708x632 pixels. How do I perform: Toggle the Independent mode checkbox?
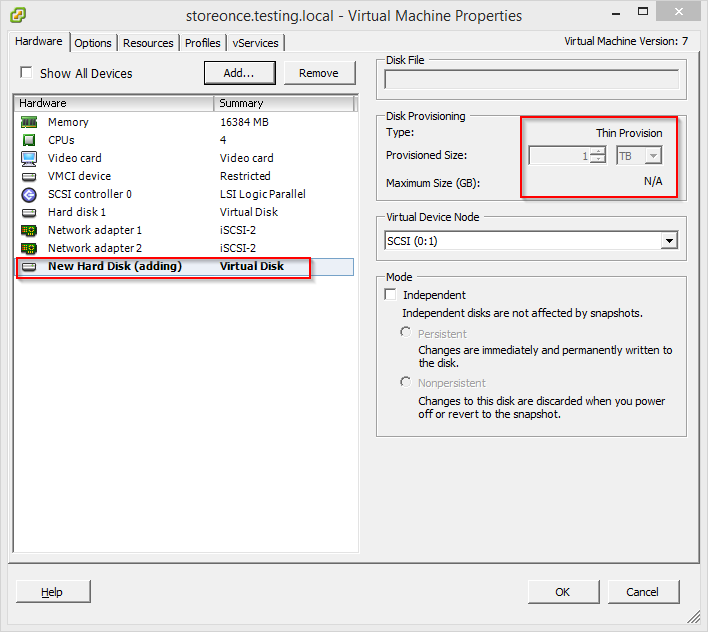pos(391,295)
